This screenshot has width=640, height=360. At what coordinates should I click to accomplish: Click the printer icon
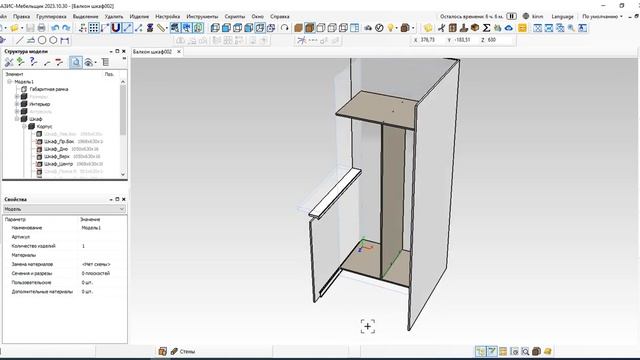(41, 28)
